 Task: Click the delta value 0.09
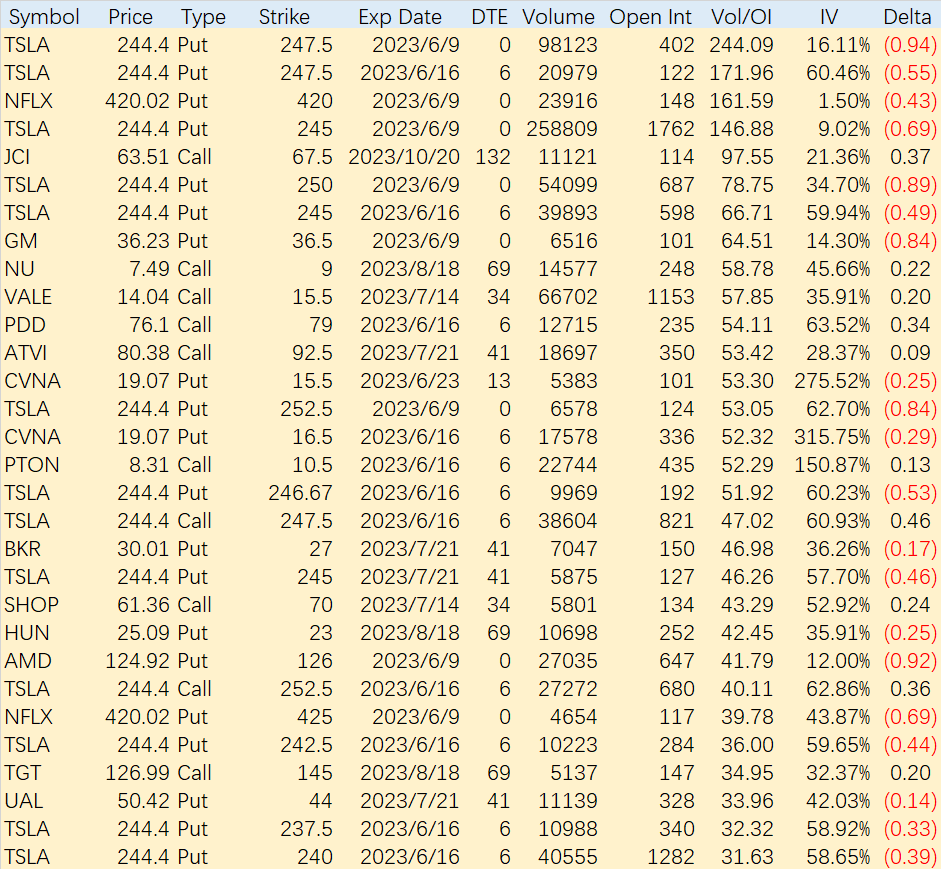tap(910, 353)
